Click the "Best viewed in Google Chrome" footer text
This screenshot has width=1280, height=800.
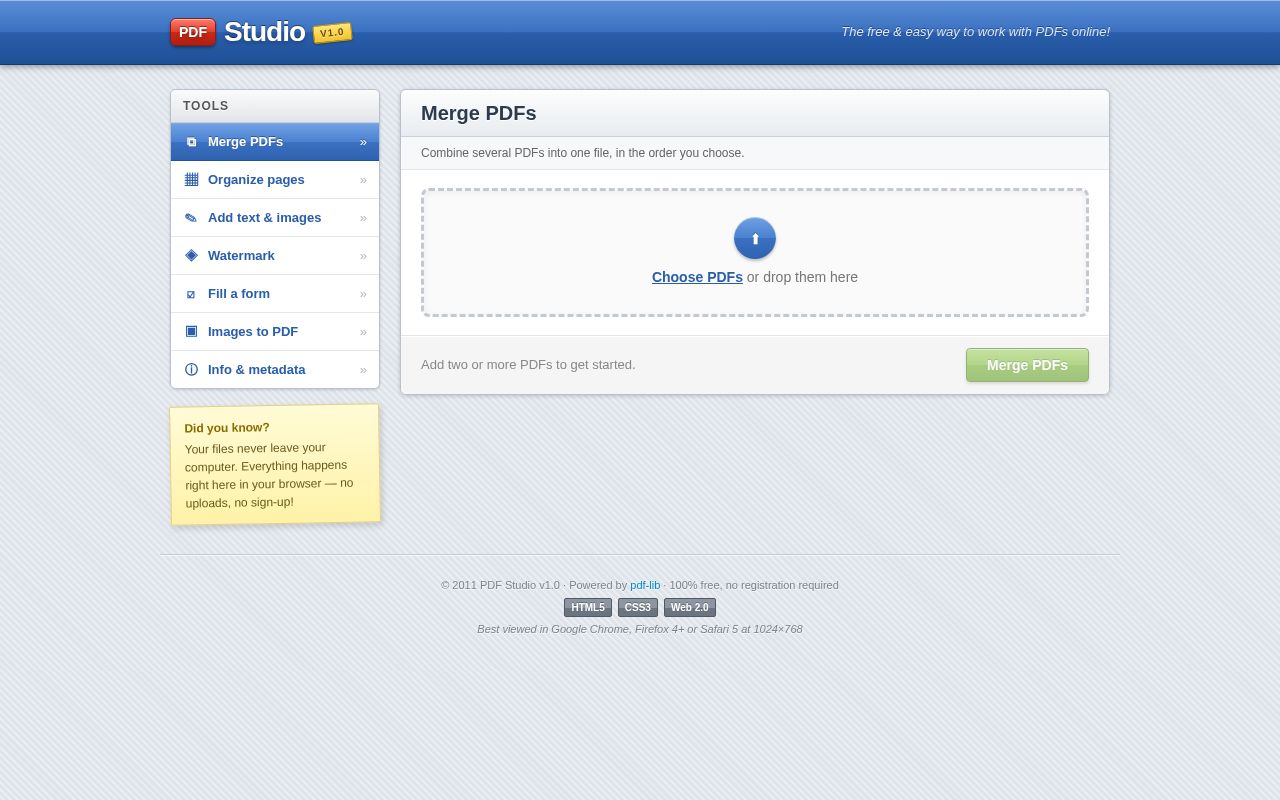[640, 629]
